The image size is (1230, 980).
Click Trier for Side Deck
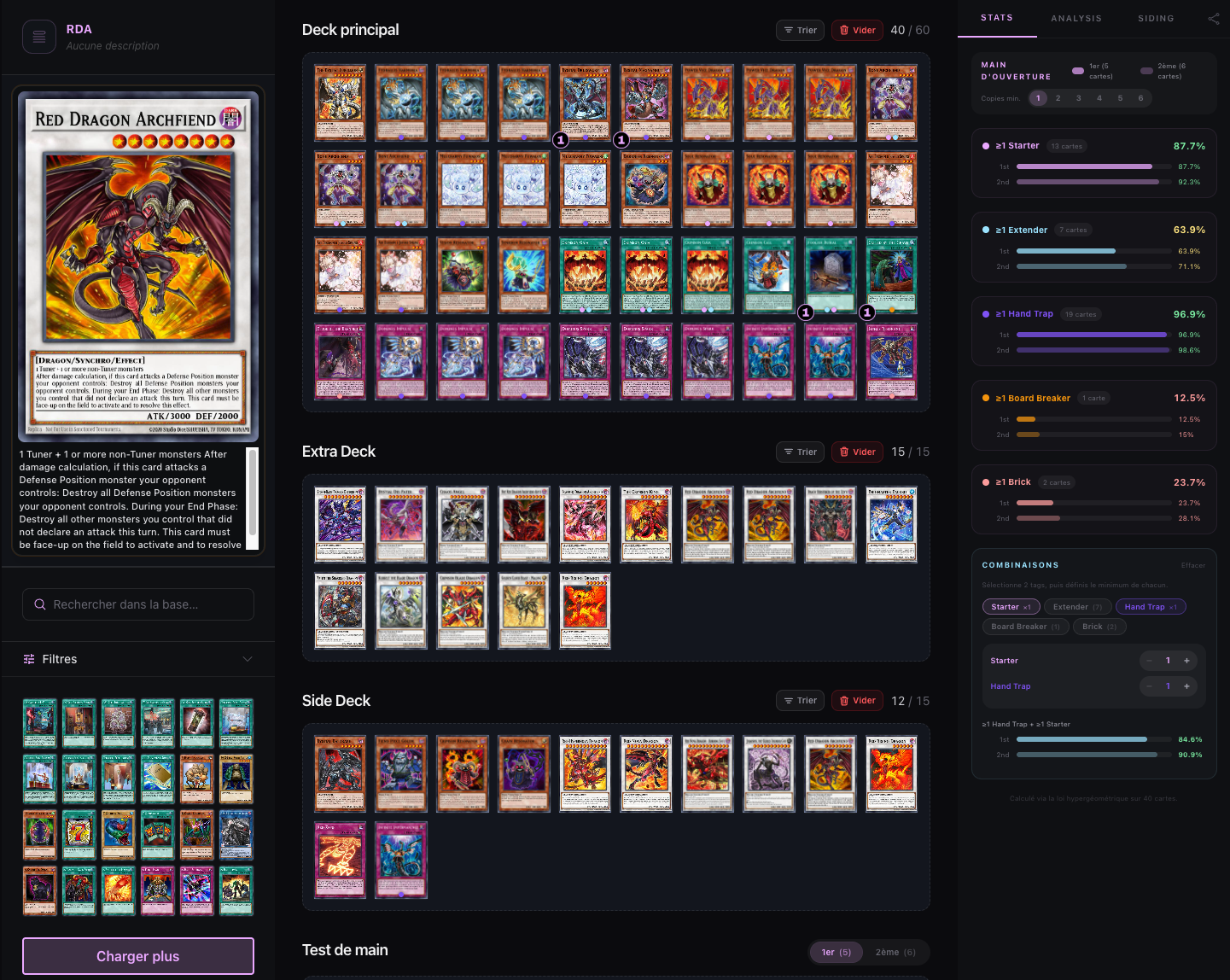(800, 701)
